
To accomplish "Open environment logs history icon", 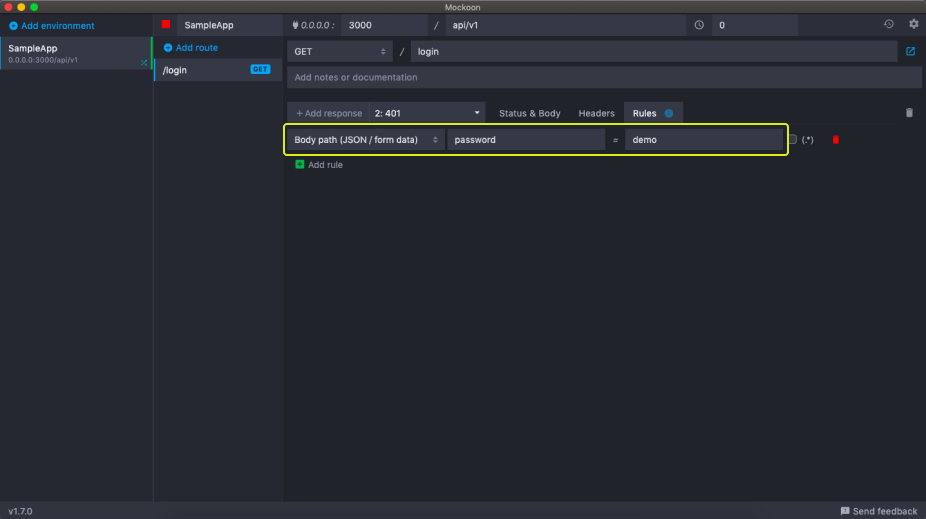I will point(889,24).
